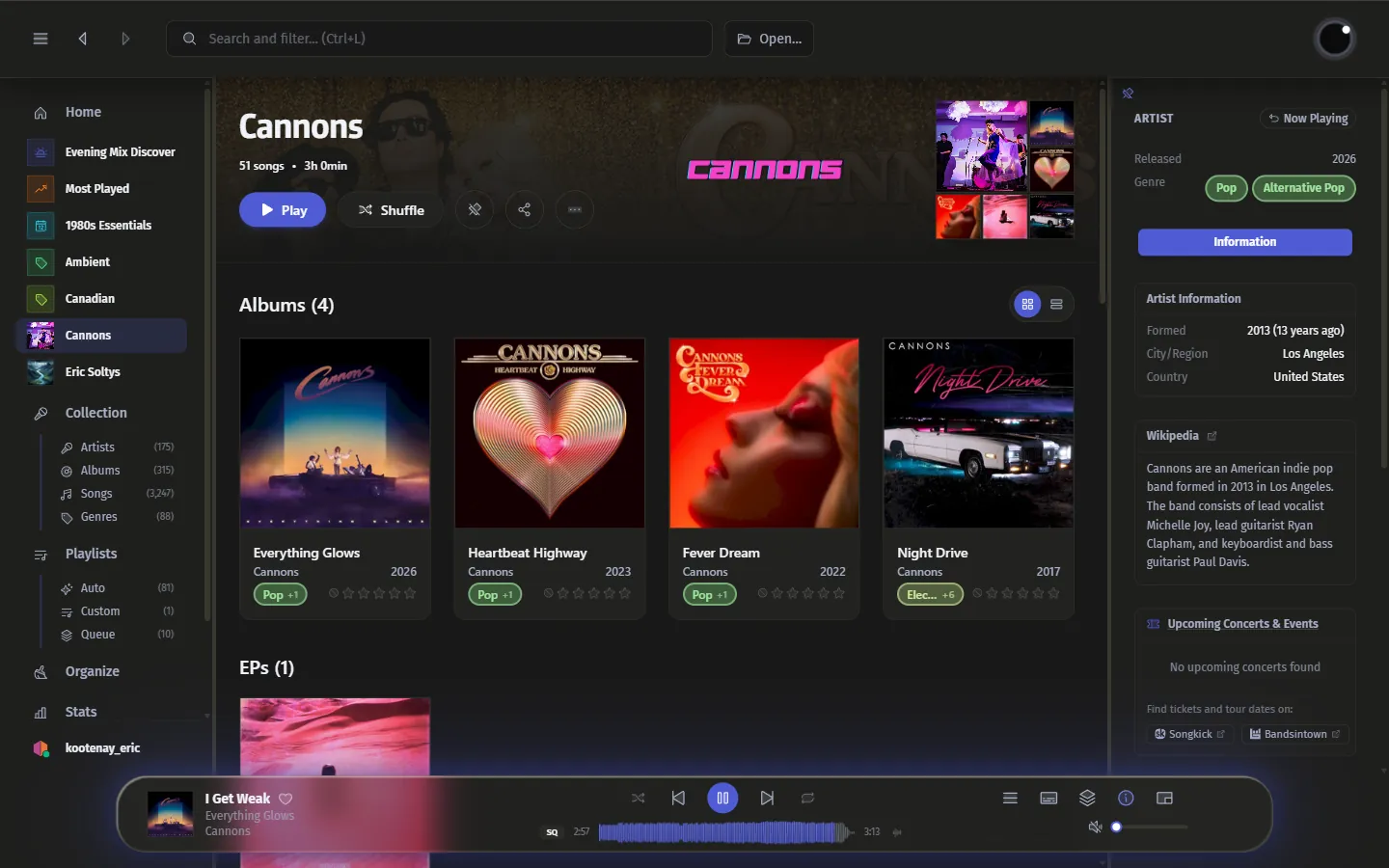Collapse the Playlists section
Screen dimensions: 1389x868
point(91,554)
